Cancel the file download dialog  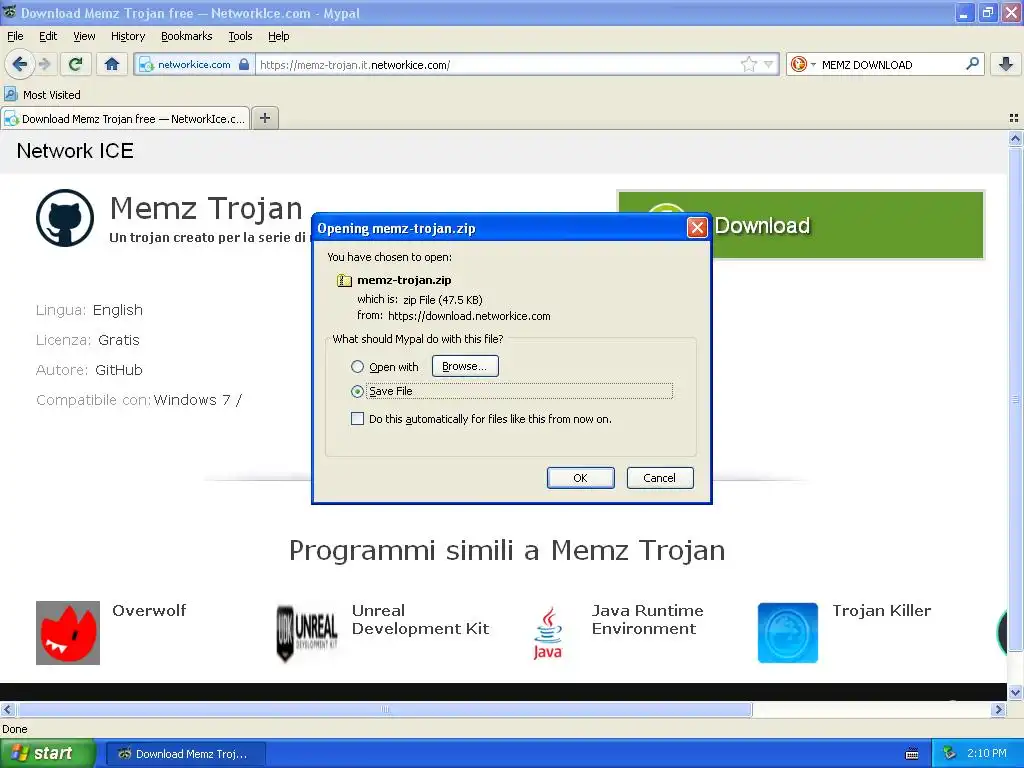660,478
